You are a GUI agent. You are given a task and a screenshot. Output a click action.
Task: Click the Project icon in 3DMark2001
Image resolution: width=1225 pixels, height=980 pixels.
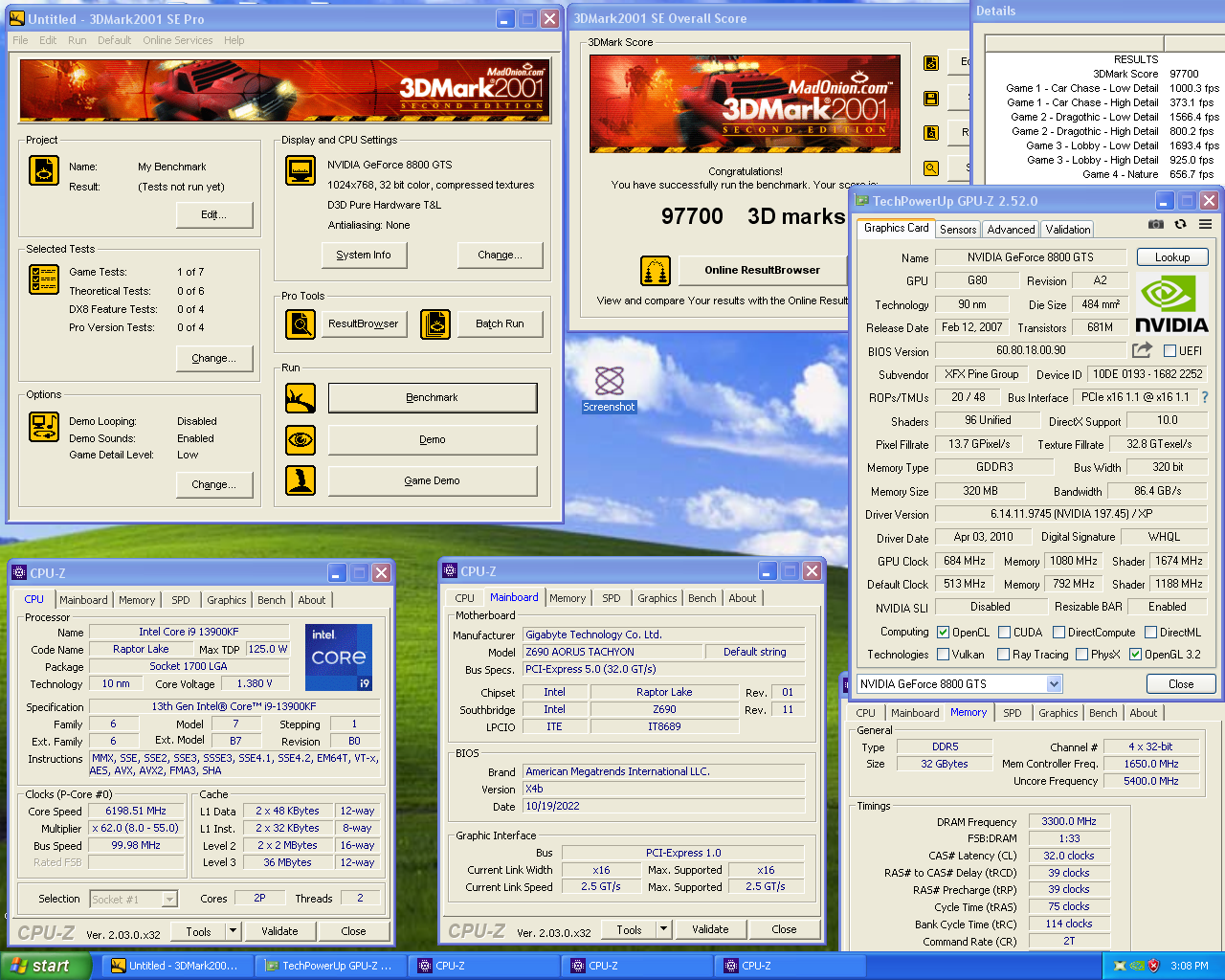tap(44, 170)
